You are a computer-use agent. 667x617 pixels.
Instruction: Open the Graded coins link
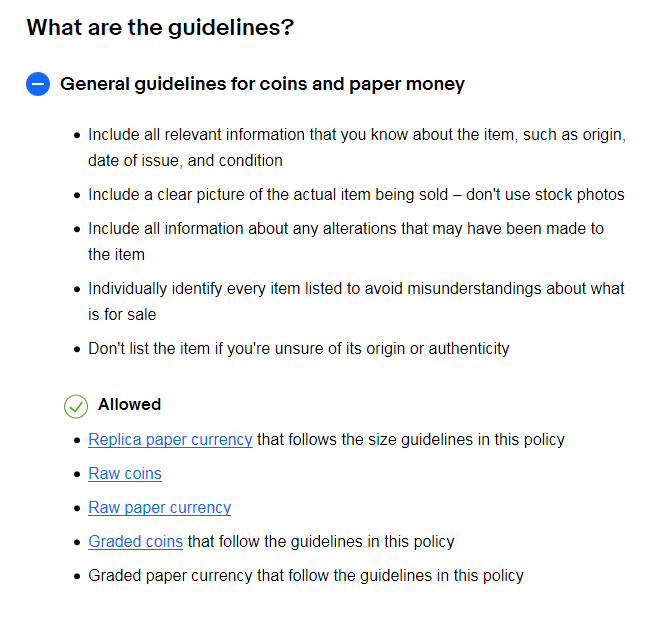click(135, 542)
